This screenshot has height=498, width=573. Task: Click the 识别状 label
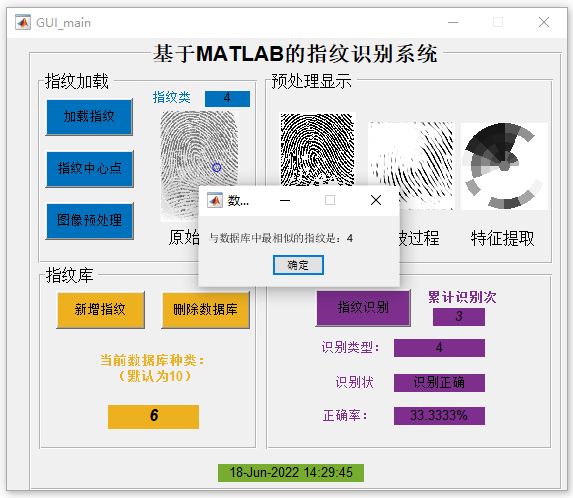(354, 382)
